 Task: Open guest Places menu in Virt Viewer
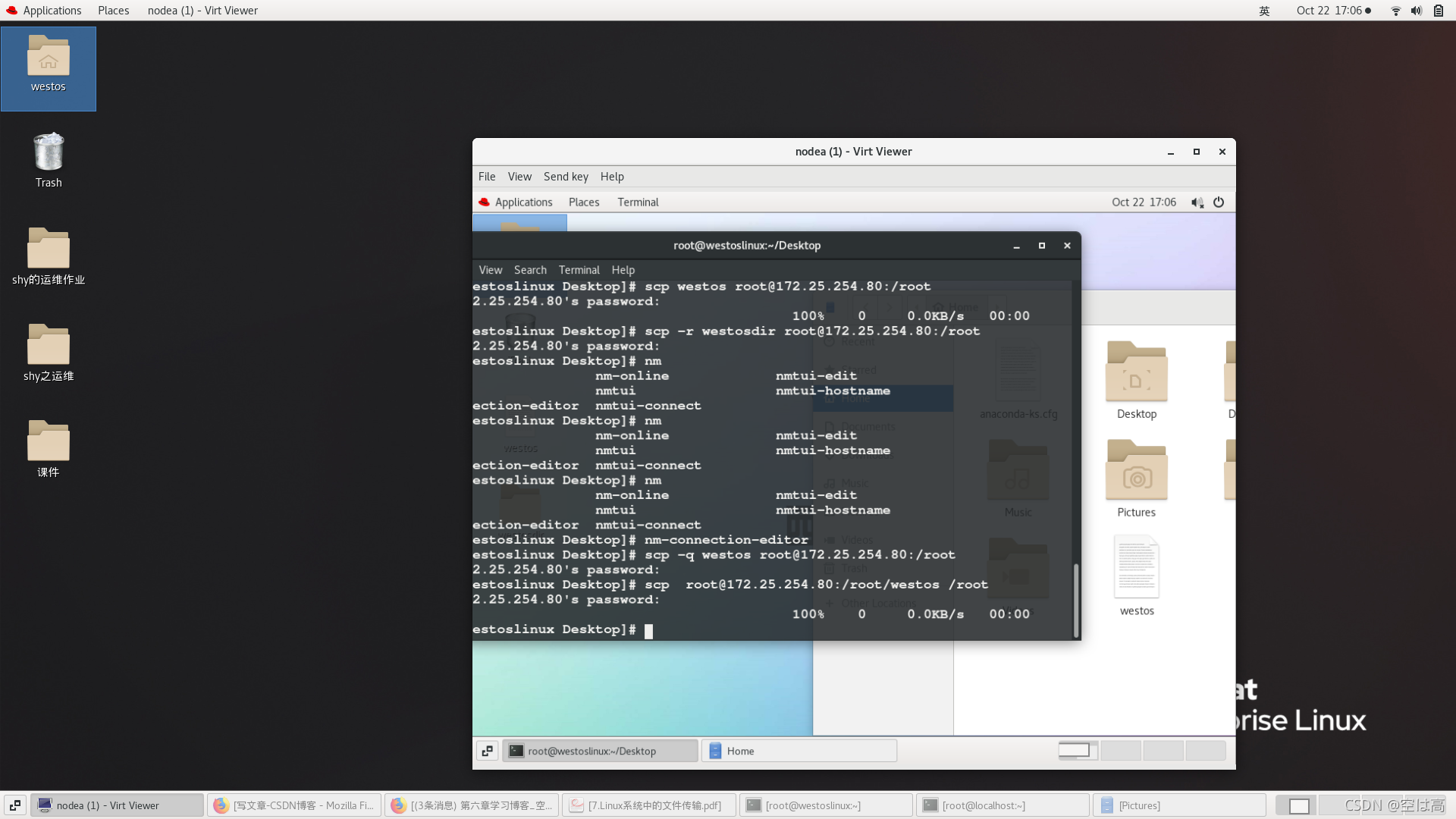[x=584, y=202]
